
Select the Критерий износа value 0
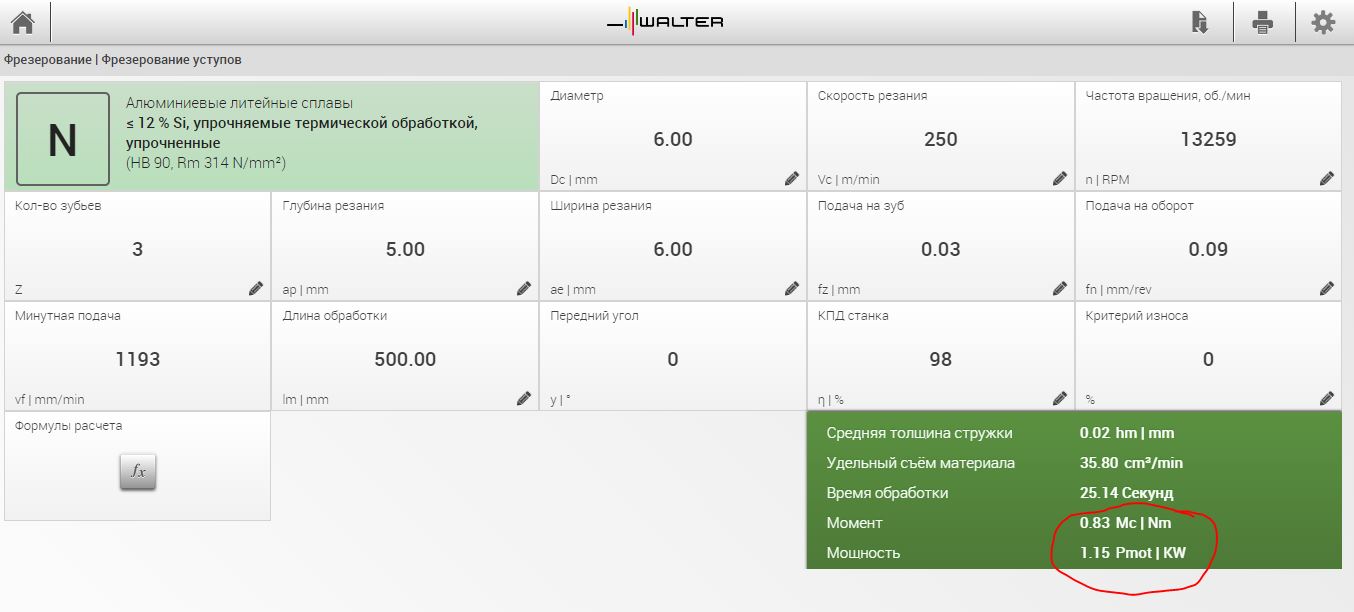coord(1208,359)
